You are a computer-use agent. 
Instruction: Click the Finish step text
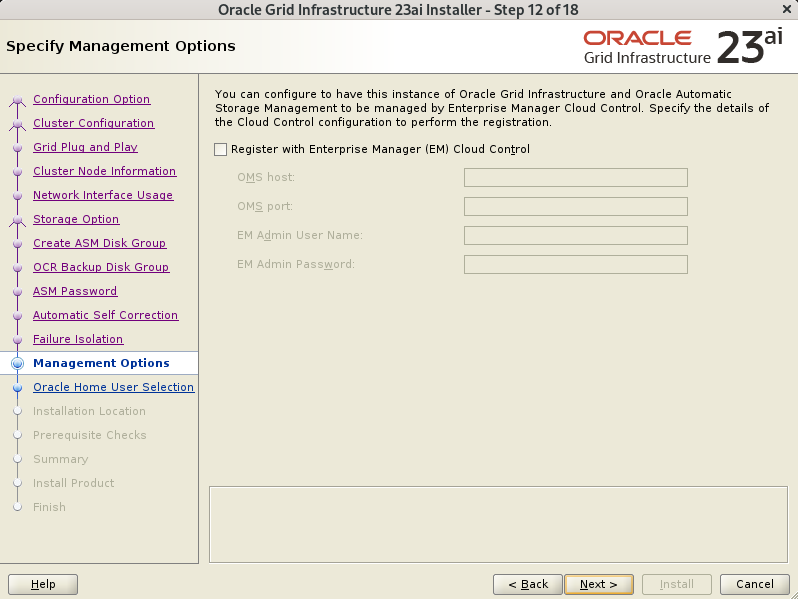[49, 507]
